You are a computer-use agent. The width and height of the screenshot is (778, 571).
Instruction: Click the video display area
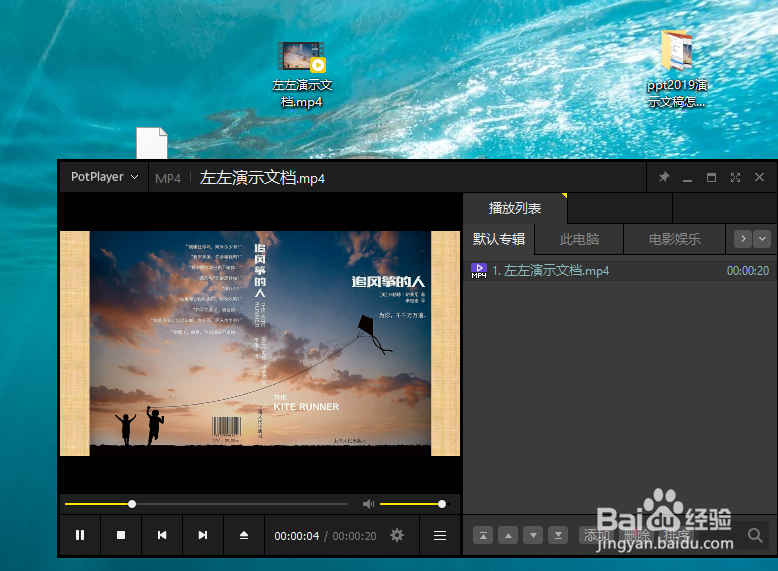pyautogui.click(x=260, y=343)
